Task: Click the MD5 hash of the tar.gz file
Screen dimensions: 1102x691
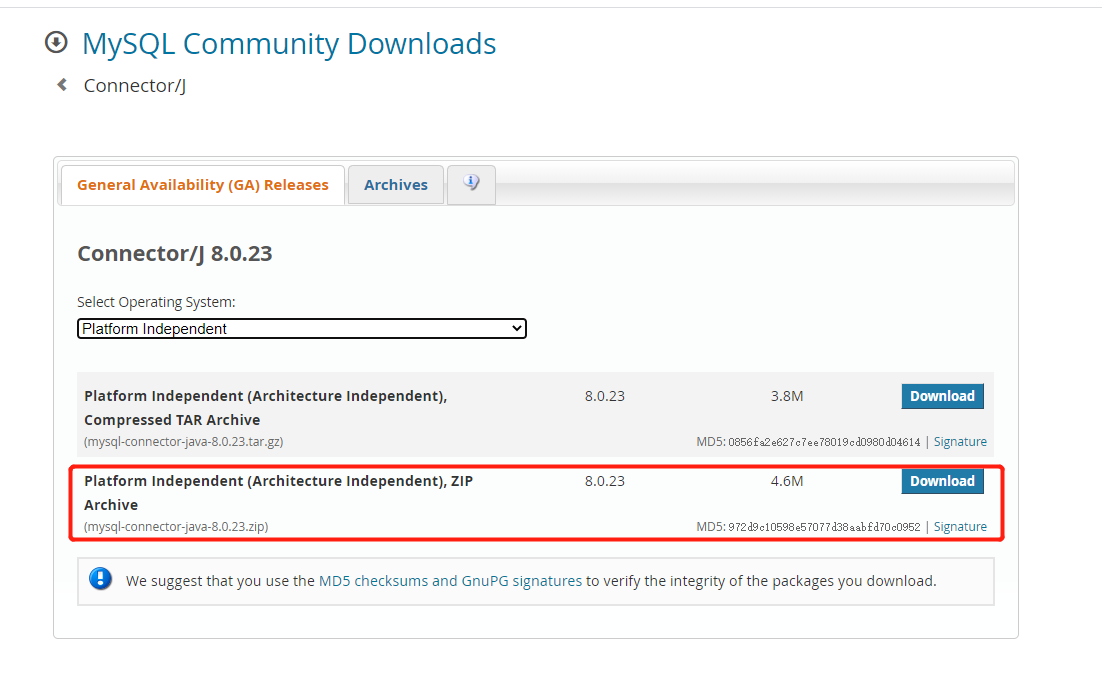Action: pos(824,442)
